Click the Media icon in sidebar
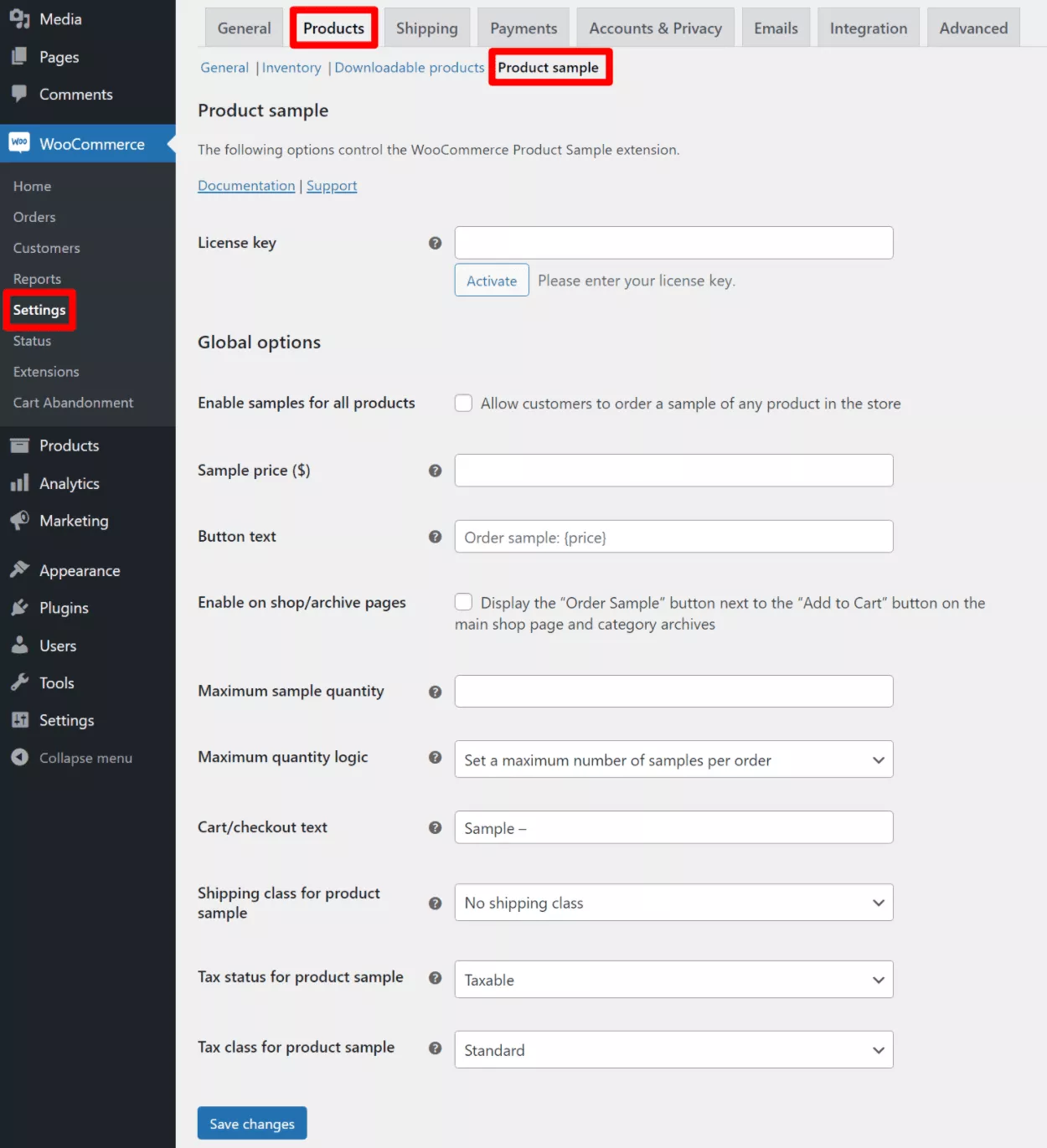 [x=19, y=18]
